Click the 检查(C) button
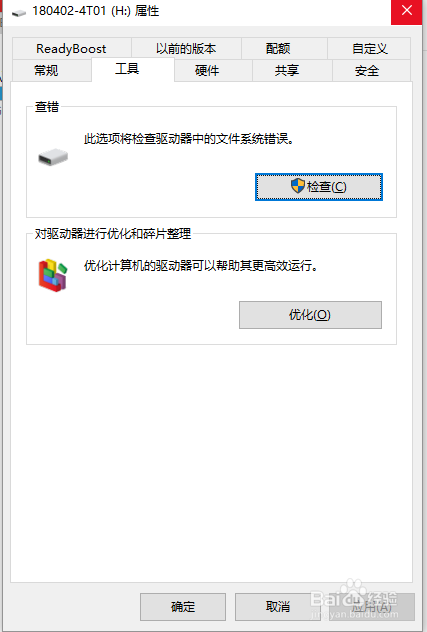Screen dimensions: 427x632 coord(319,187)
